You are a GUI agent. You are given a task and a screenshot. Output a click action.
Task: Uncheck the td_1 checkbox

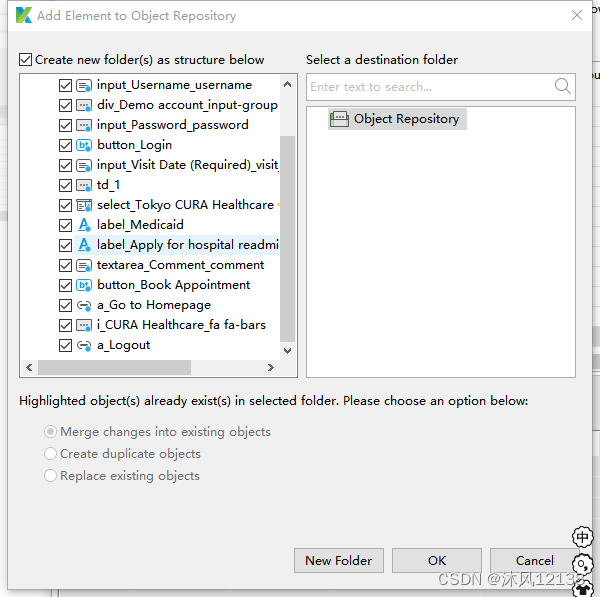coord(65,185)
